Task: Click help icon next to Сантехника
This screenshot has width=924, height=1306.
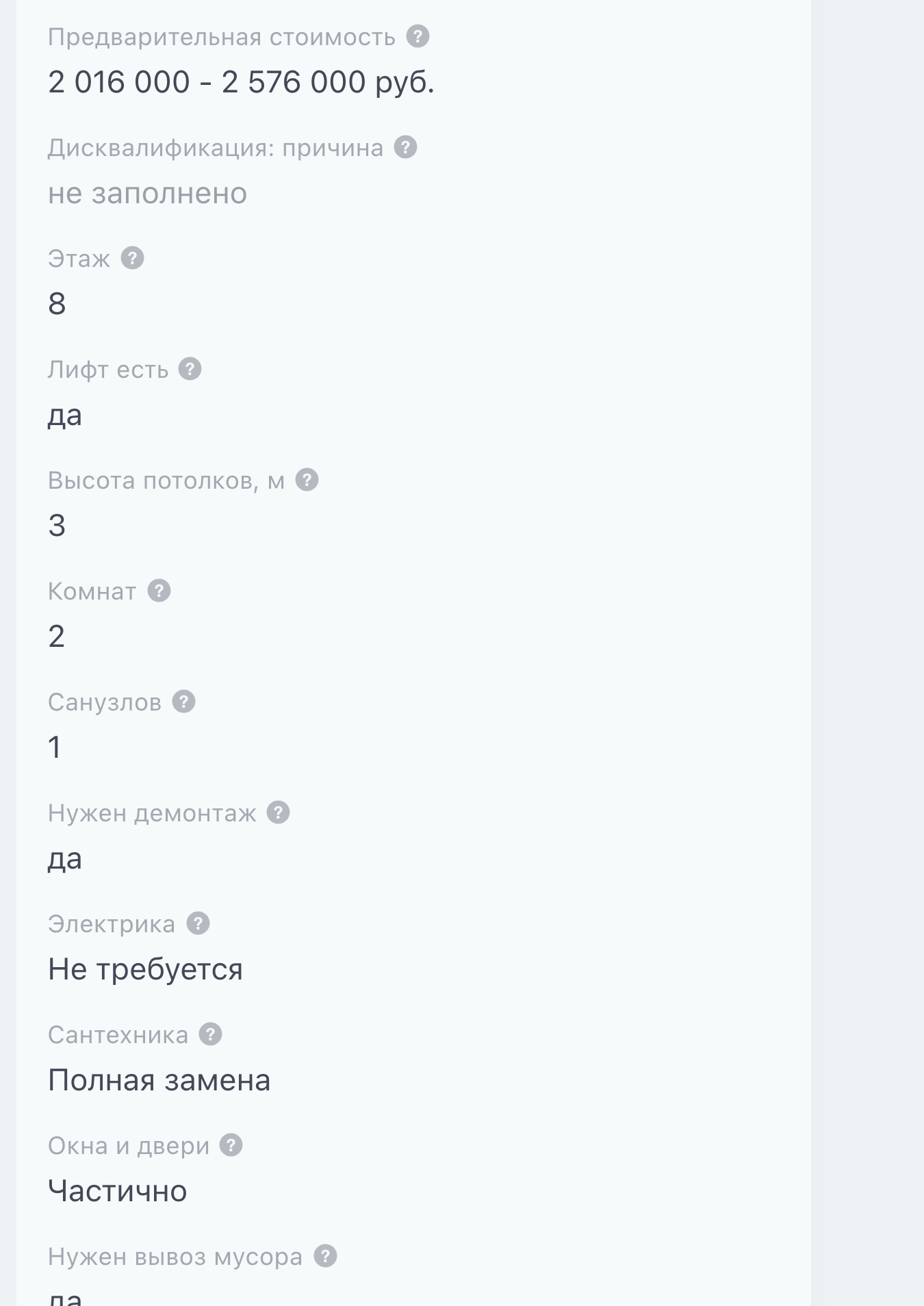Action: [210, 1034]
